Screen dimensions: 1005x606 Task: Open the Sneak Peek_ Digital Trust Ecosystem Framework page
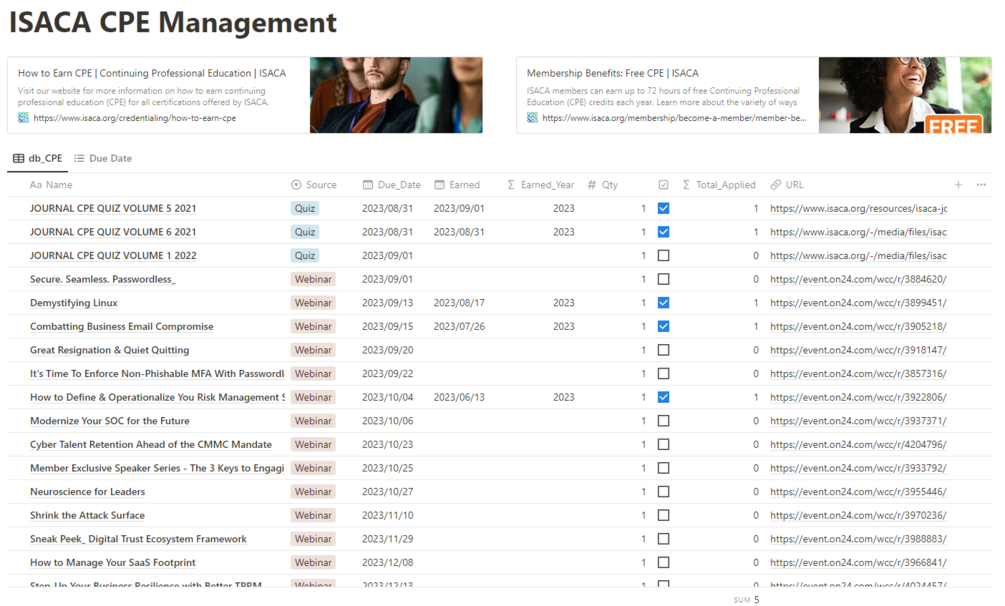point(138,539)
